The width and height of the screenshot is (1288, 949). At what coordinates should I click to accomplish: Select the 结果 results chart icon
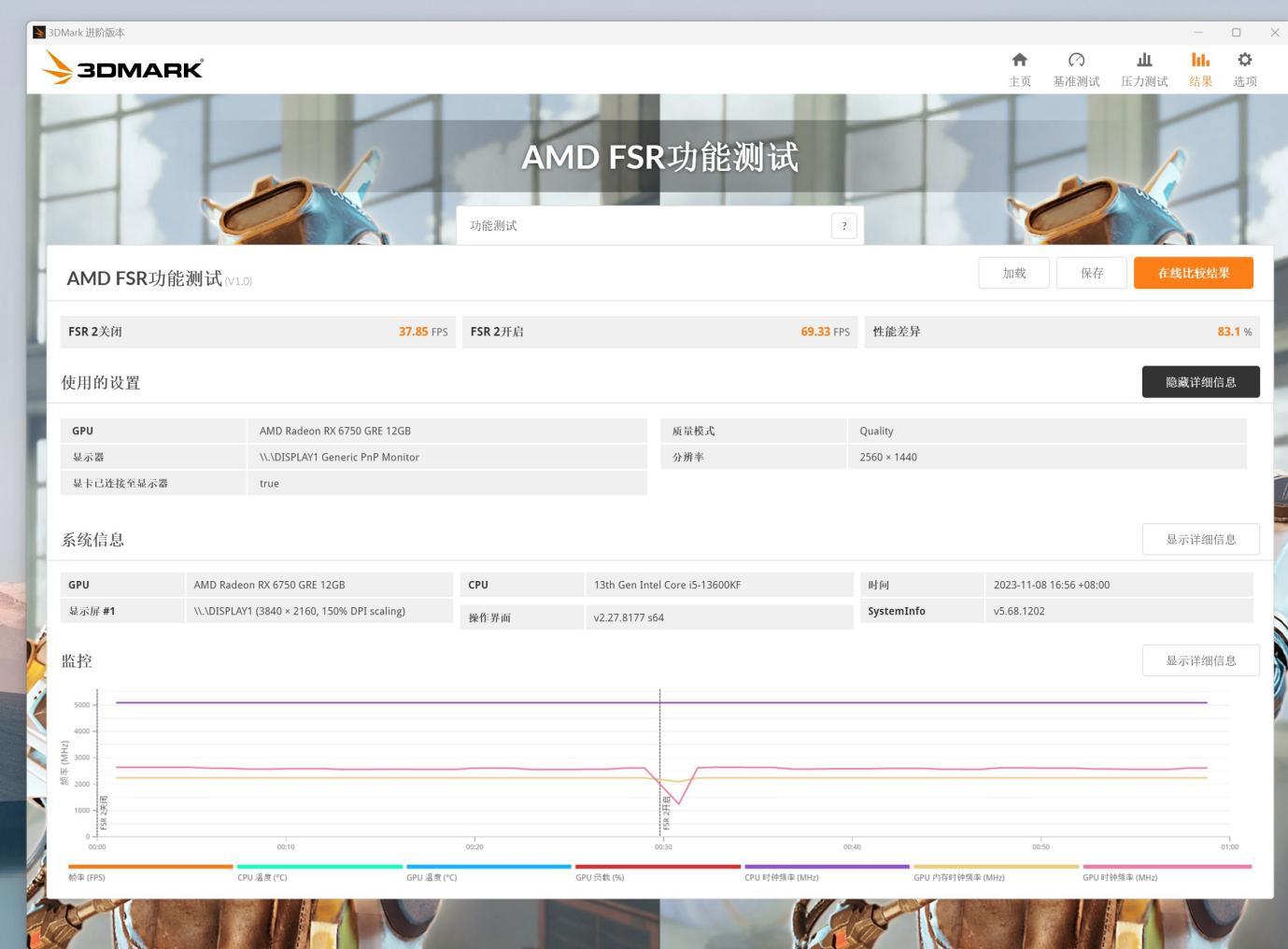[1200, 60]
